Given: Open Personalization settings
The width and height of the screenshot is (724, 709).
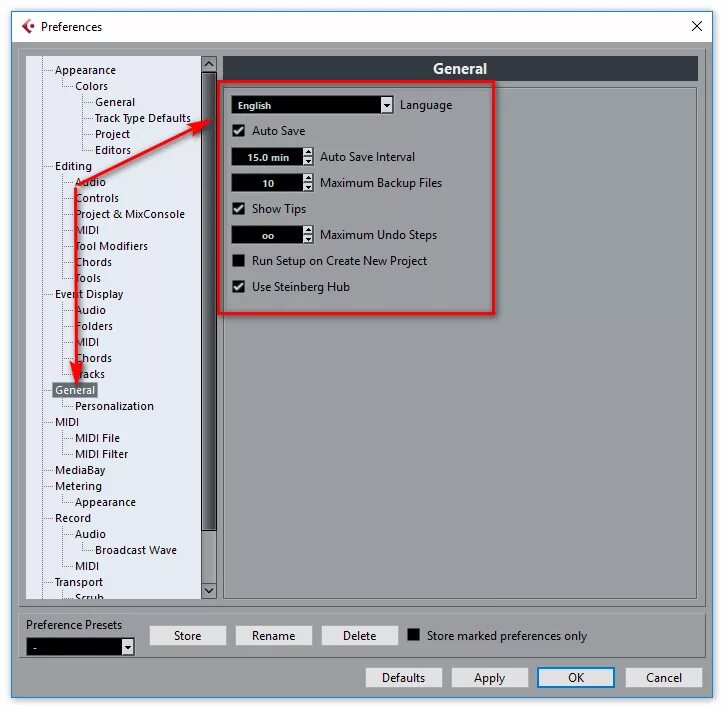Looking at the screenshot, I should point(115,406).
